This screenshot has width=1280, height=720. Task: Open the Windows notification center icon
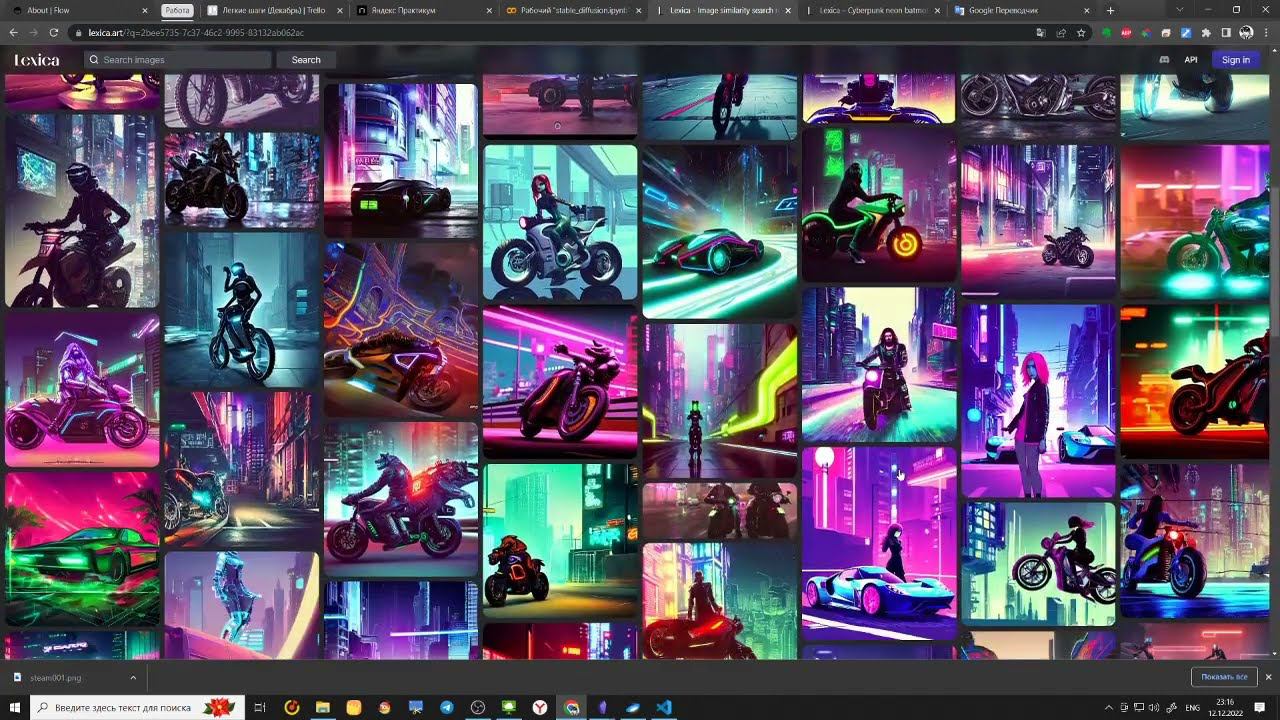point(1261,707)
